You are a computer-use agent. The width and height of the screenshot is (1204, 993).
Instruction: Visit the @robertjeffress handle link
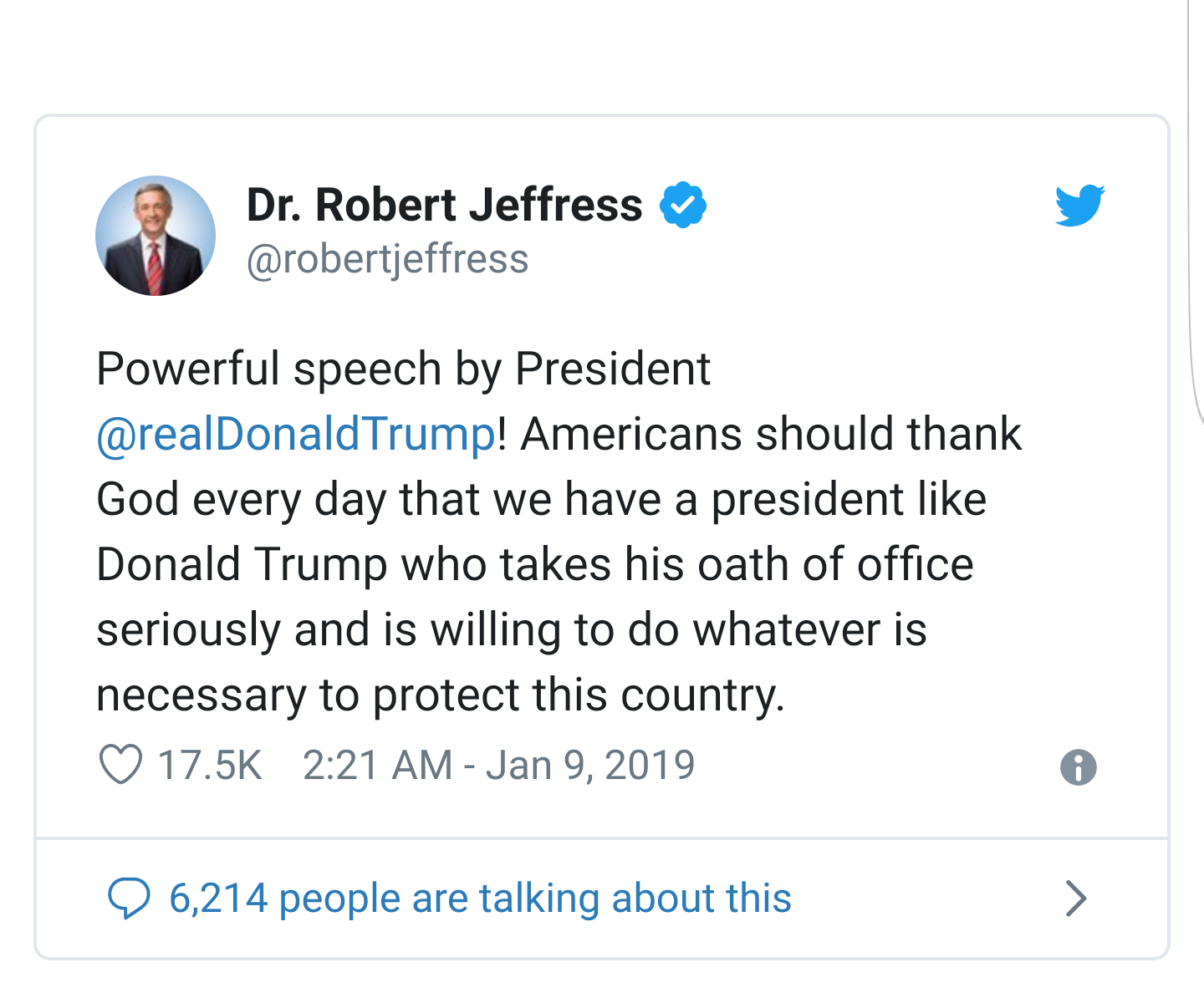[387, 259]
